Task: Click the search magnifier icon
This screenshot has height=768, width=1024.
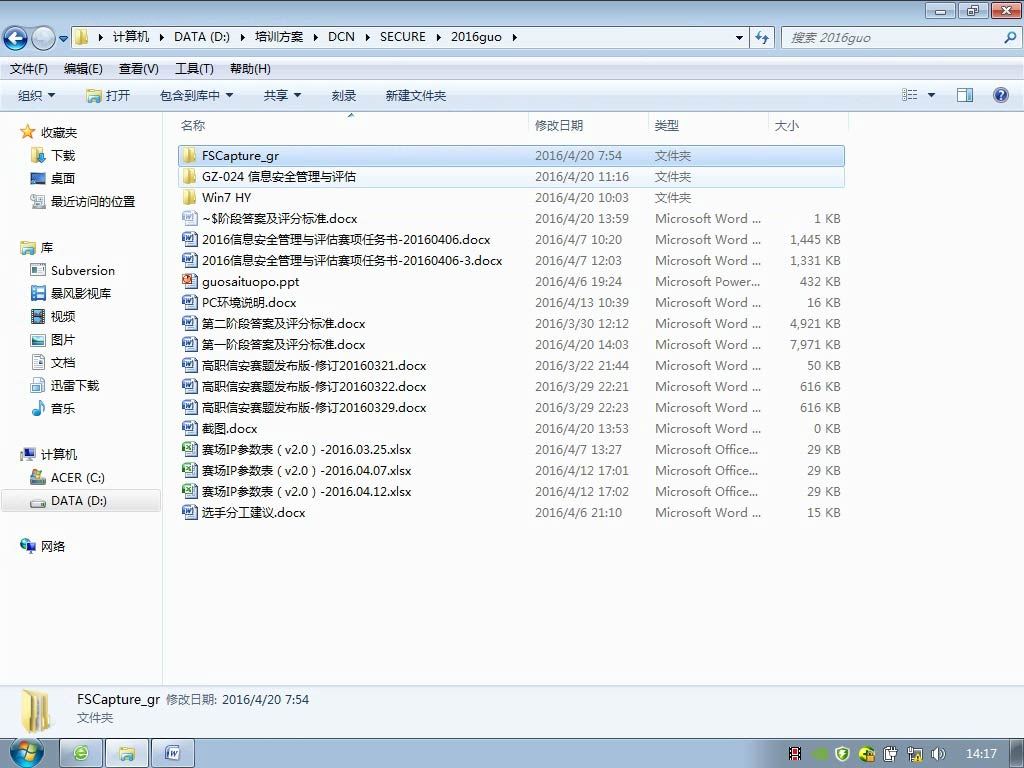Action: [1010, 37]
